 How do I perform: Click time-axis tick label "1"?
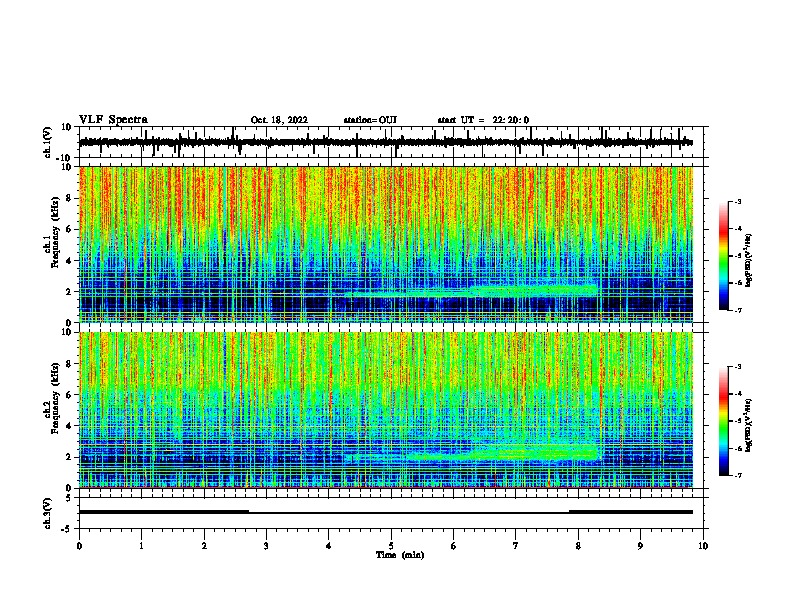(141, 546)
